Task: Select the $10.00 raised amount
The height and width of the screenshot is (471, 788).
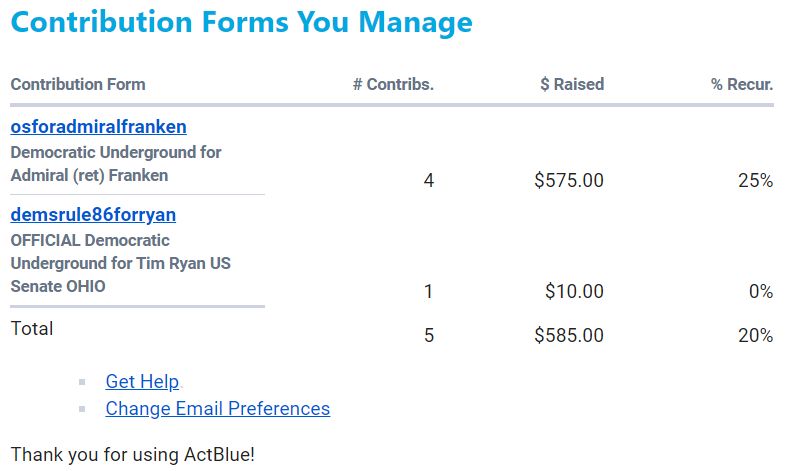Action: click(574, 291)
